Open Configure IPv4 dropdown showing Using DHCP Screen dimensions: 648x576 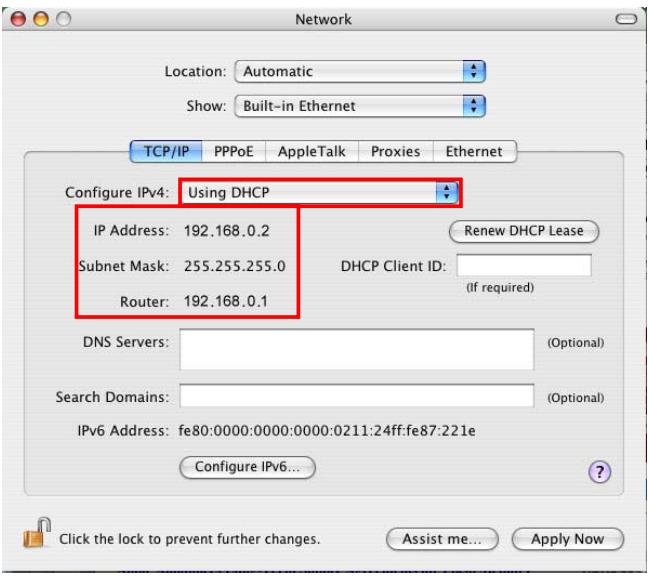(x=320, y=193)
